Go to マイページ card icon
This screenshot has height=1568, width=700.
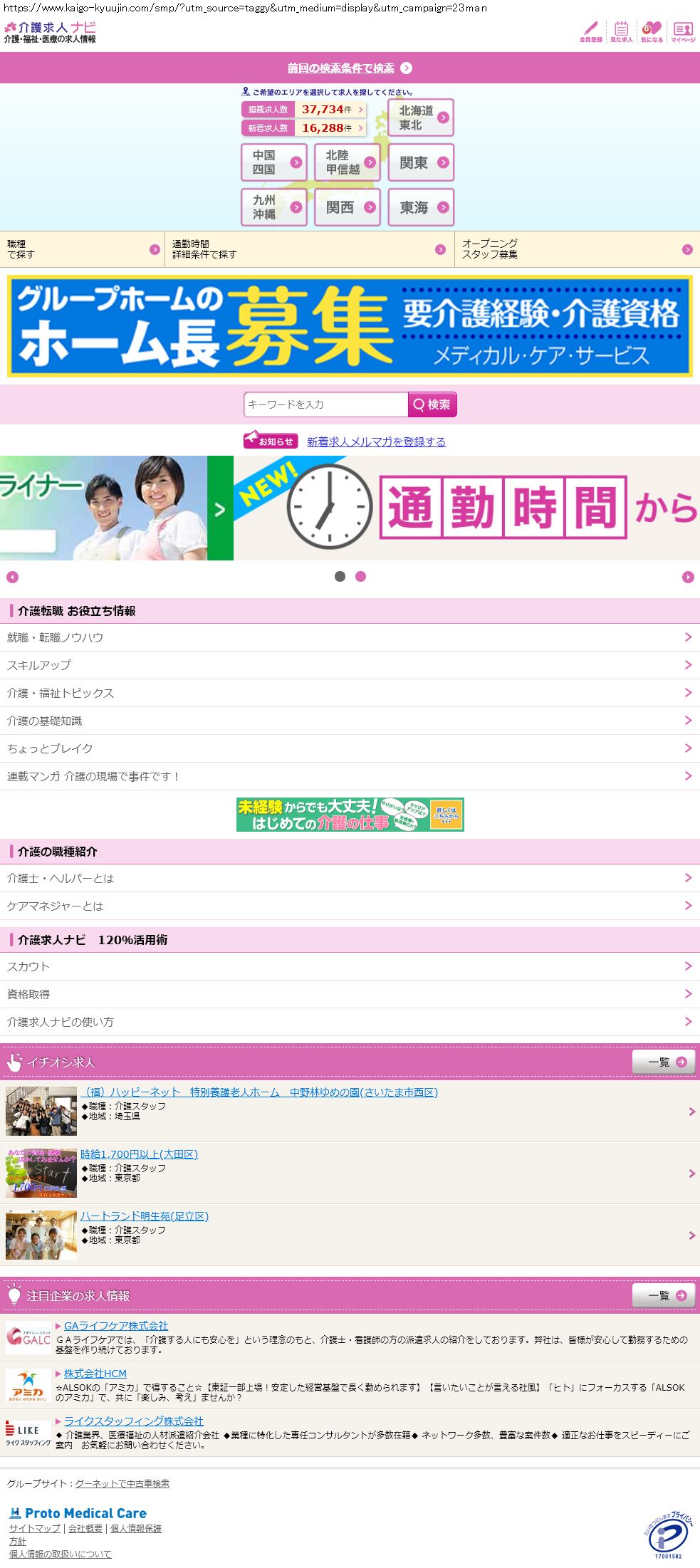pyautogui.click(x=683, y=31)
